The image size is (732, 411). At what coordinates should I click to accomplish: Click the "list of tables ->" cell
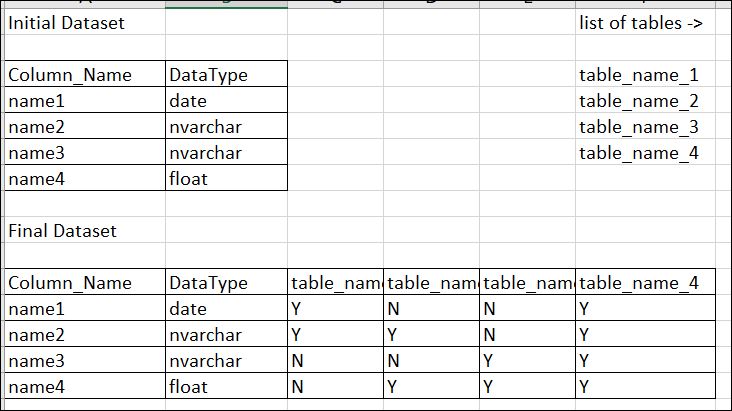640,22
